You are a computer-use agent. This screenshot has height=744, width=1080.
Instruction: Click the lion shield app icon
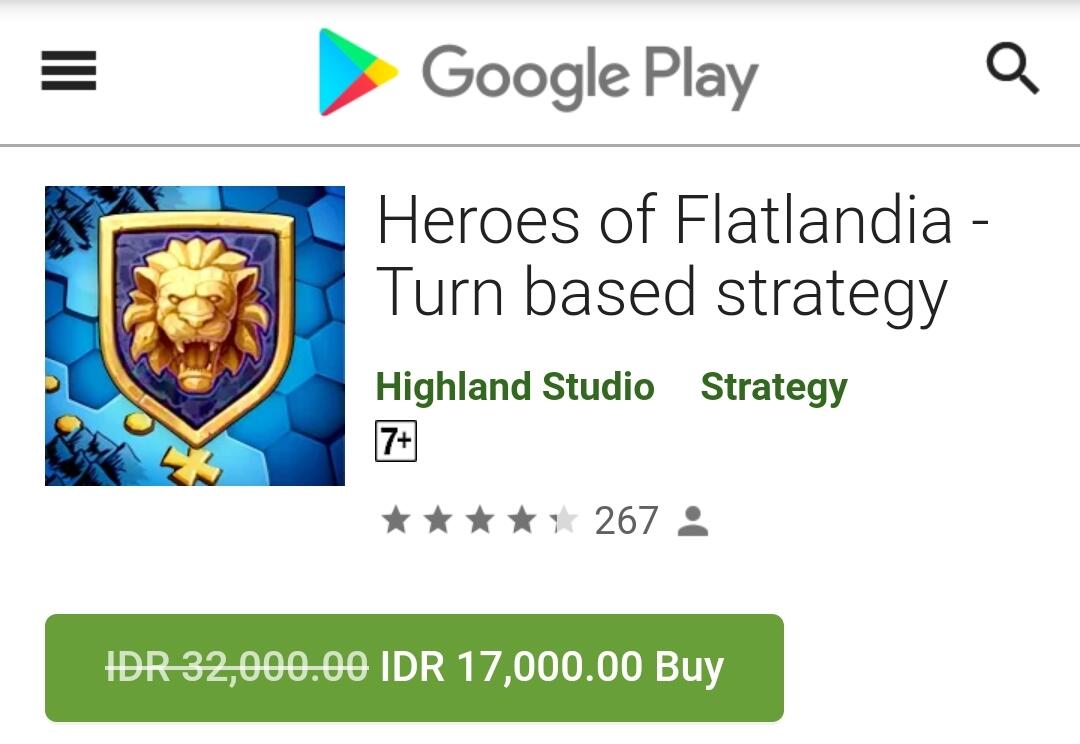click(x=195, y=336)
